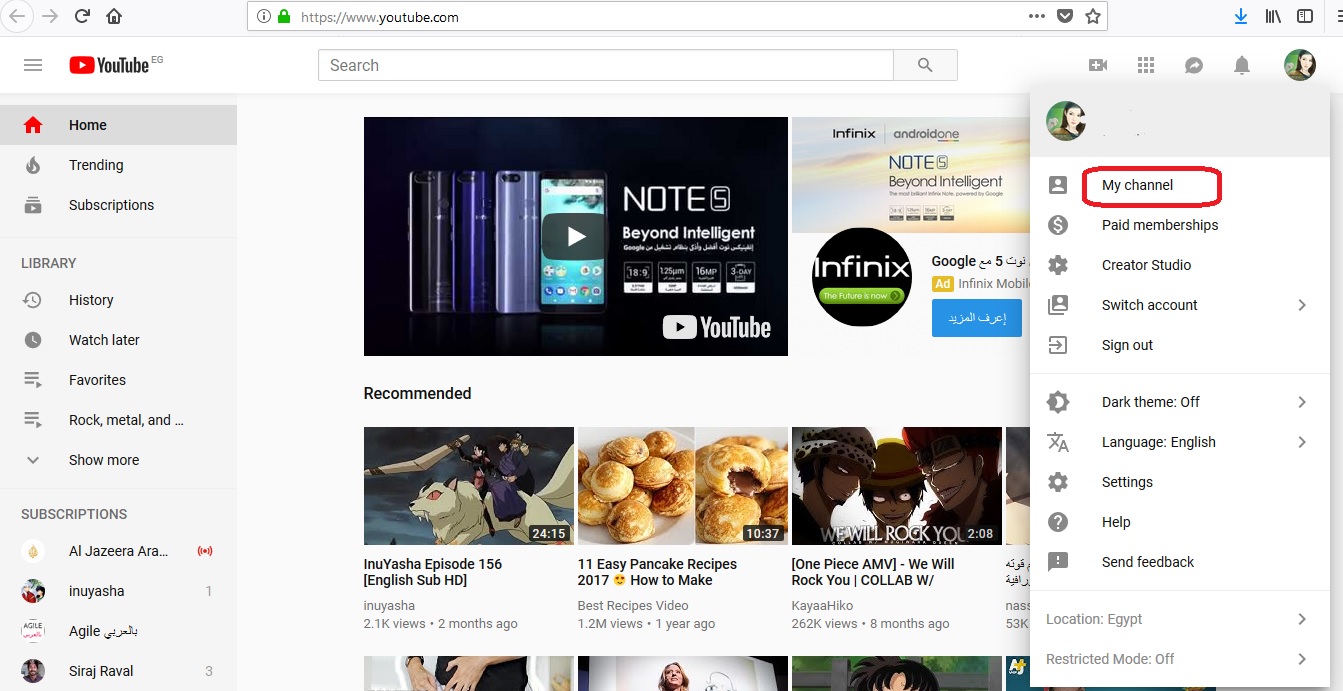The width and height of the screenshot is (1343, 691).
Task: Open the hamburger guide menu icon
Action: (33, 65)
